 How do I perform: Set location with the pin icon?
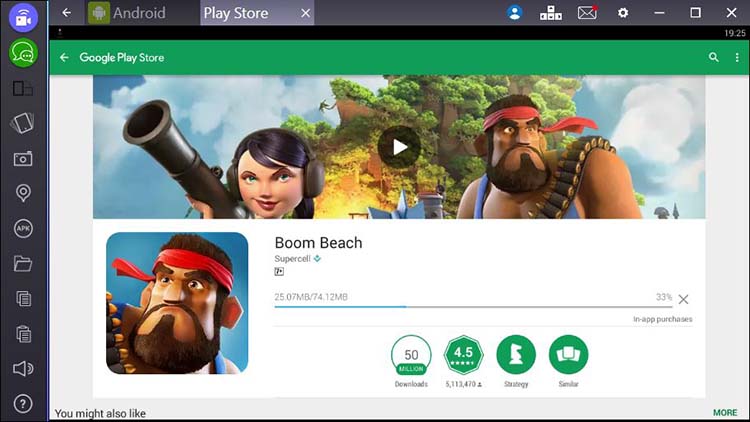pyautogui.click(x=23, y=193)
